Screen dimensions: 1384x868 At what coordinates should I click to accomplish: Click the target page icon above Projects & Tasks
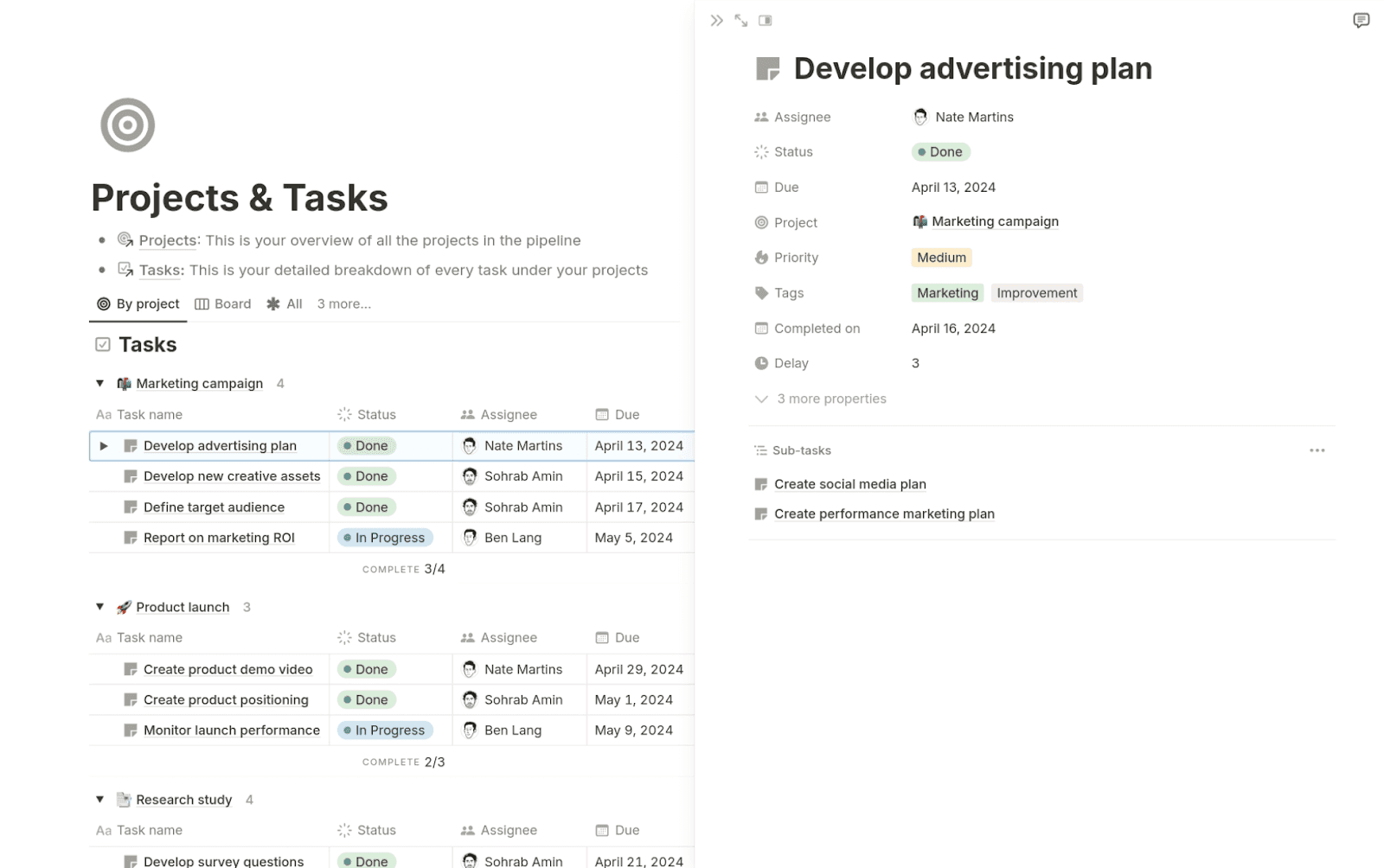coord(127,124)
